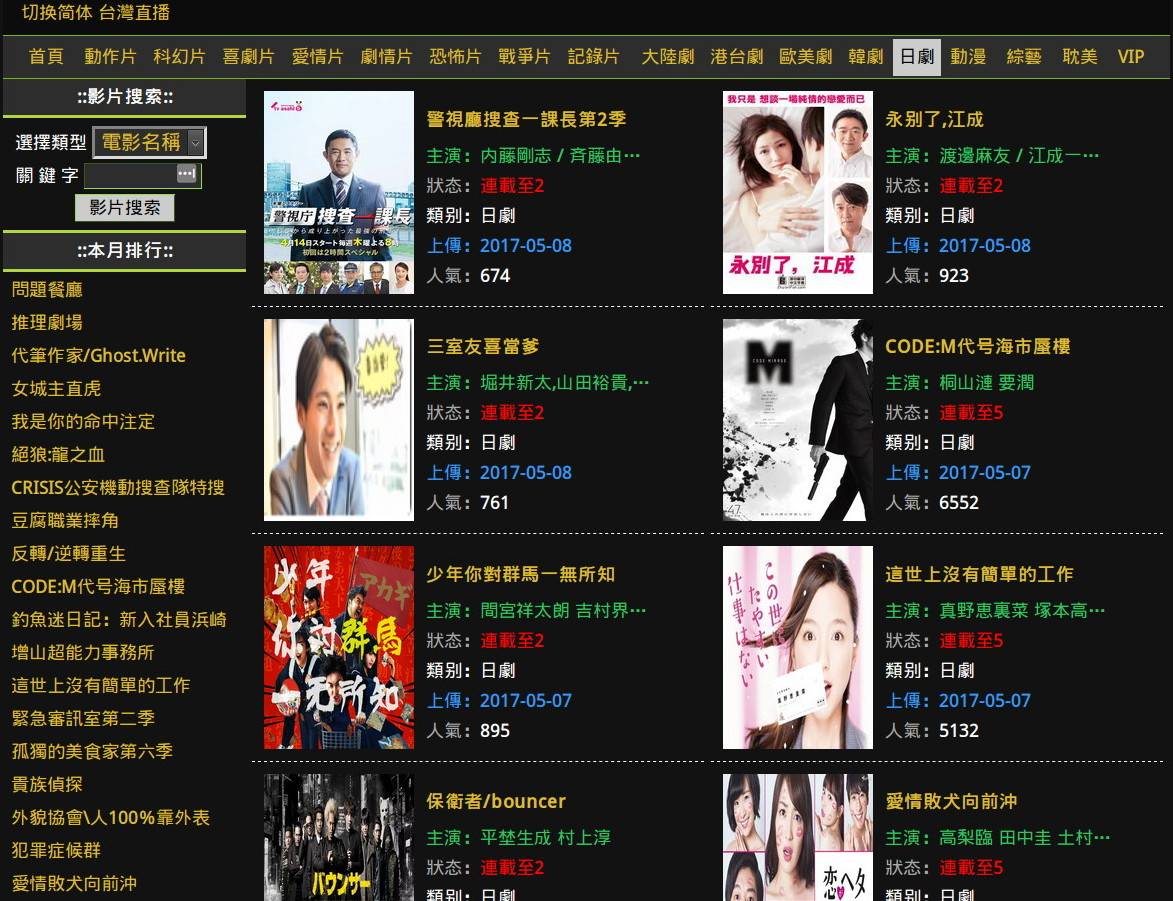Click the 三室友喜當爹 poster thumbnail
This screenshot has height=901, width=1173.
point(338,420)
